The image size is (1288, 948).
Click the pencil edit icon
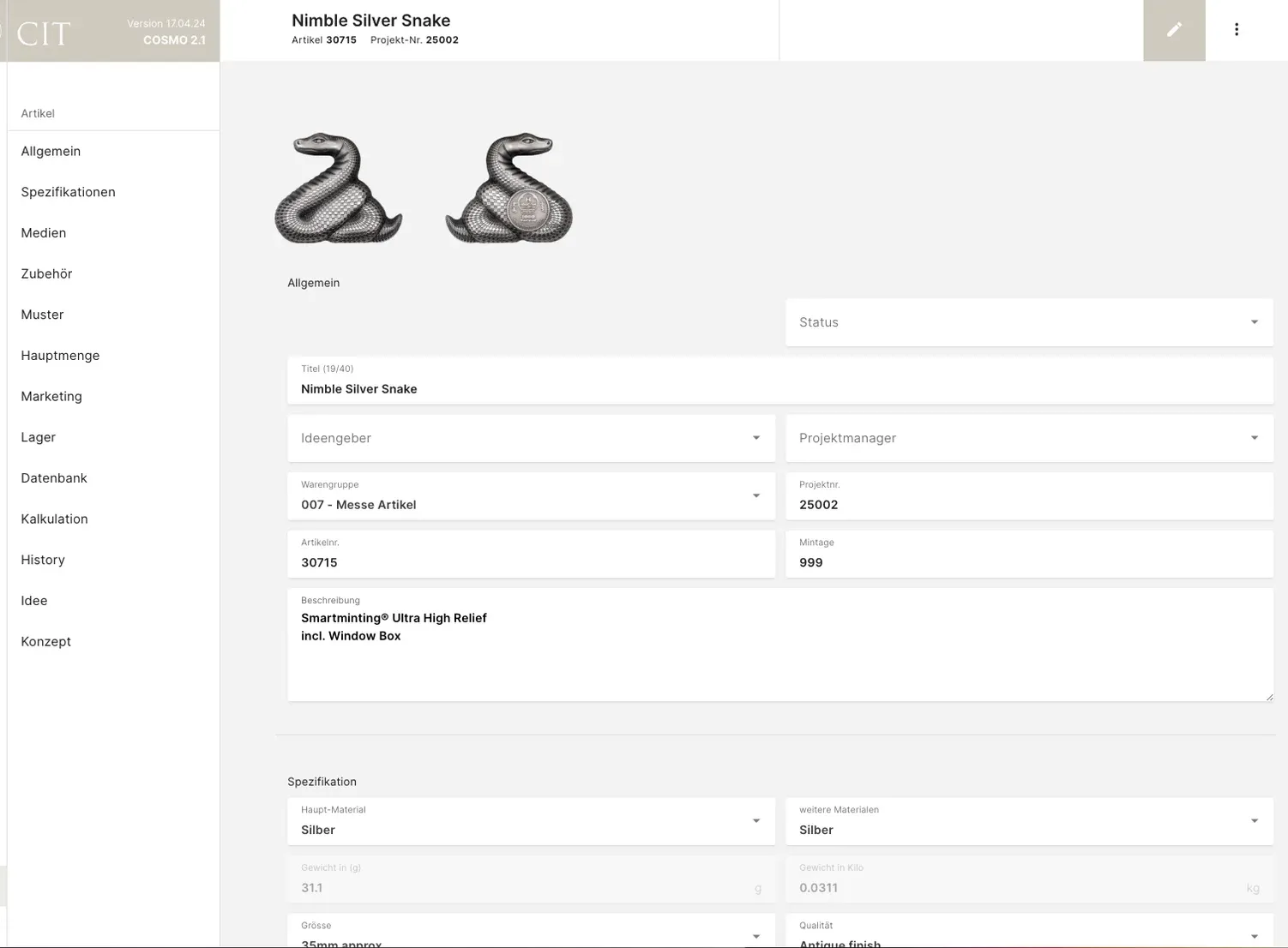point(1174,30)
